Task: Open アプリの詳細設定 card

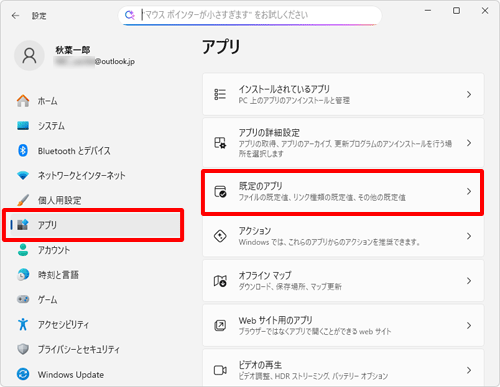Action: pyautogui.click(x=343, y=143)
